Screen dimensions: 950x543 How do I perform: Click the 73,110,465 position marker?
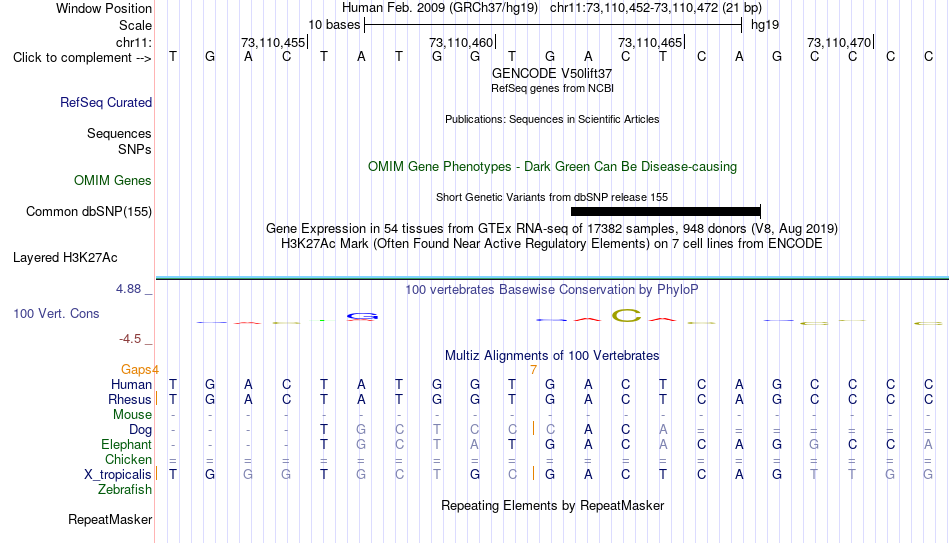point(651,42)
